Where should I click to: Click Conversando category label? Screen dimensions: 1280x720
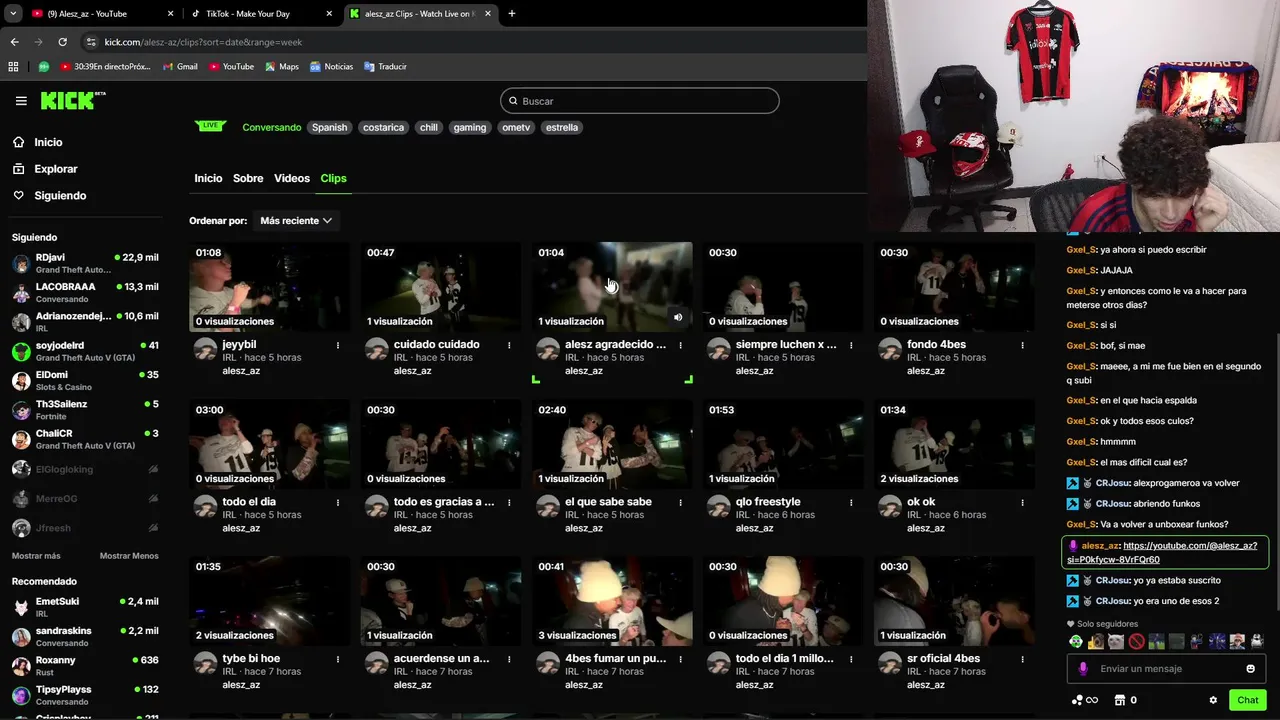point(272,128)
